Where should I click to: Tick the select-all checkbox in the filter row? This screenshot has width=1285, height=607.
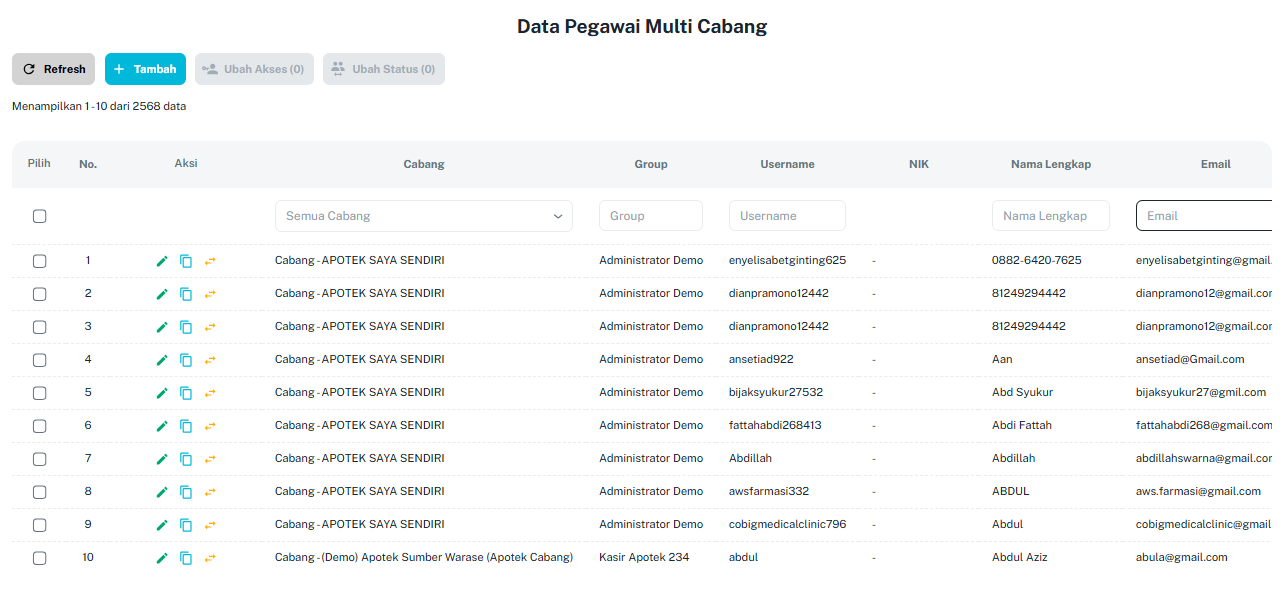tap(39, 216)
